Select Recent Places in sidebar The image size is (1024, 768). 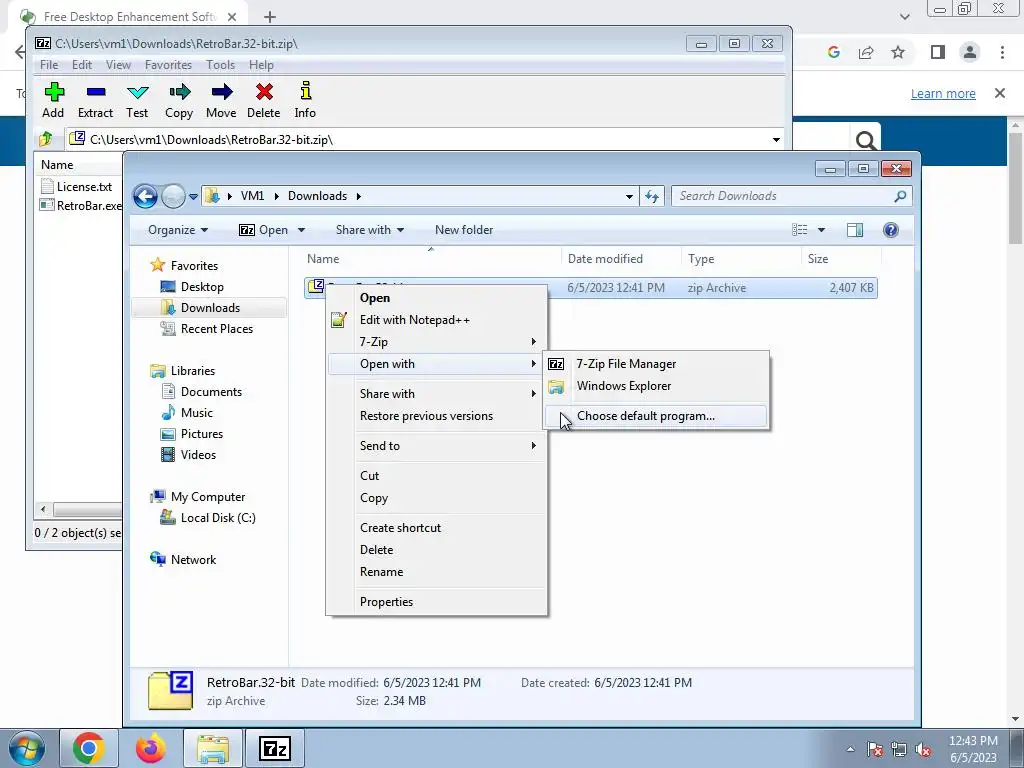pyautogui.click(x=217, y=328)
